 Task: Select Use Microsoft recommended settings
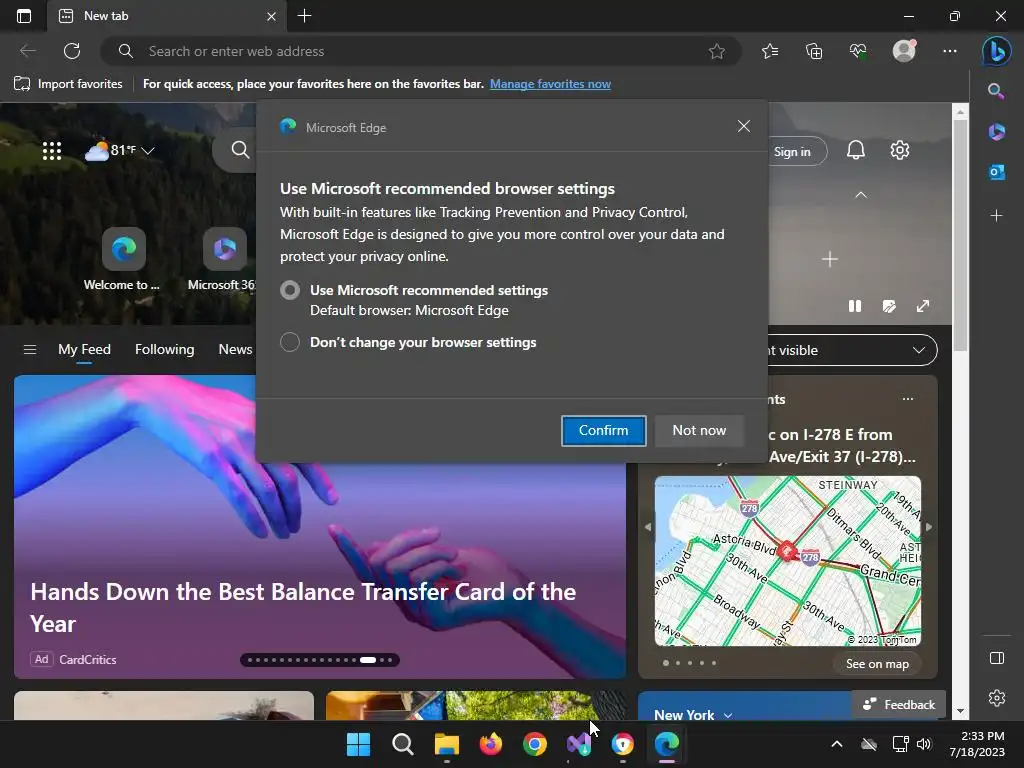[290, 290]
